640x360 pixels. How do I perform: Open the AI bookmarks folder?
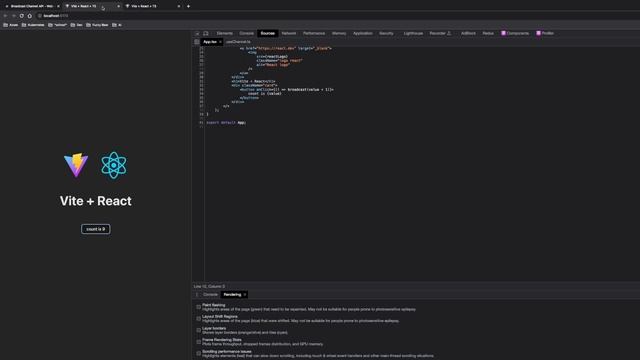tap(117, 25)
